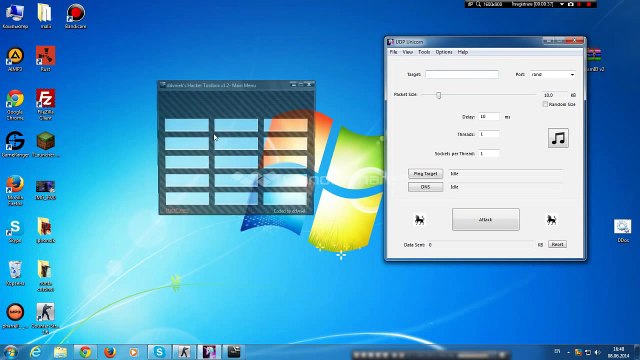Image resolution: width=640 pixels, height=360 pixels.
Task: Click the DNS button
Action: 425,187
